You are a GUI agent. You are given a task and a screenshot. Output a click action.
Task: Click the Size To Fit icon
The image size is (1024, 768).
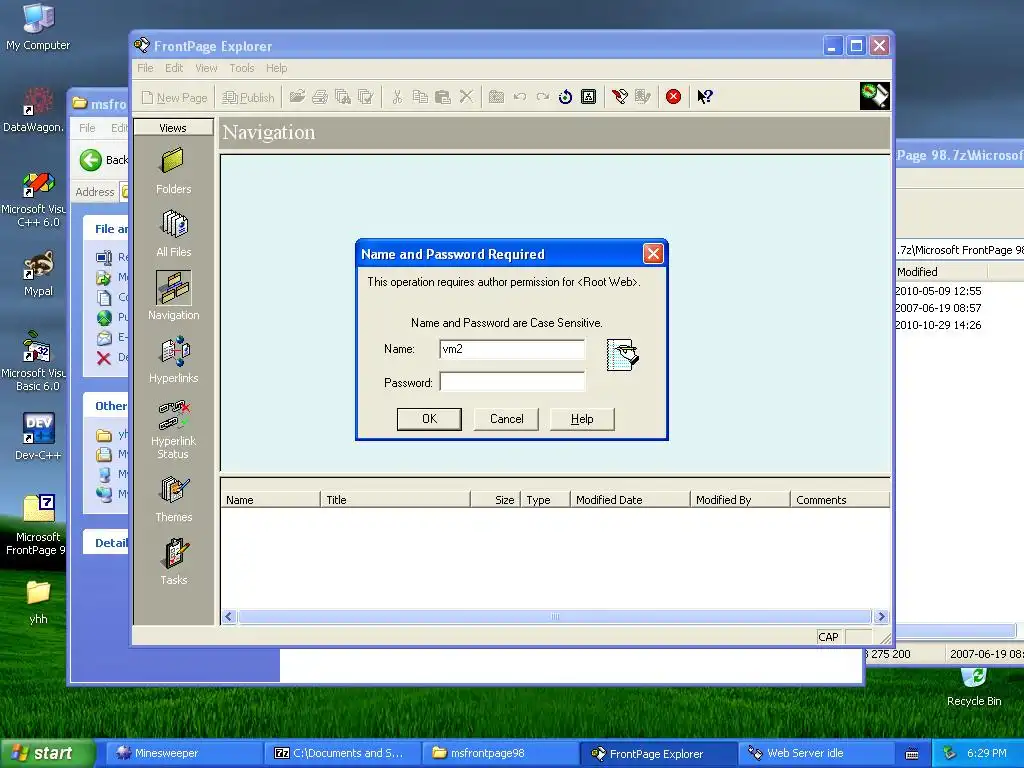588,97
